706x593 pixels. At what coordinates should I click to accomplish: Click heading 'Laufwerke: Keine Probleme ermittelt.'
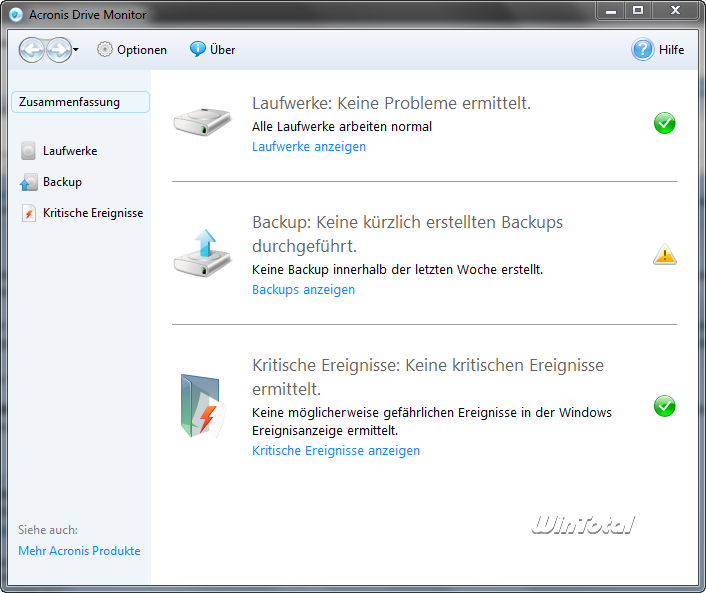(391, 103)
